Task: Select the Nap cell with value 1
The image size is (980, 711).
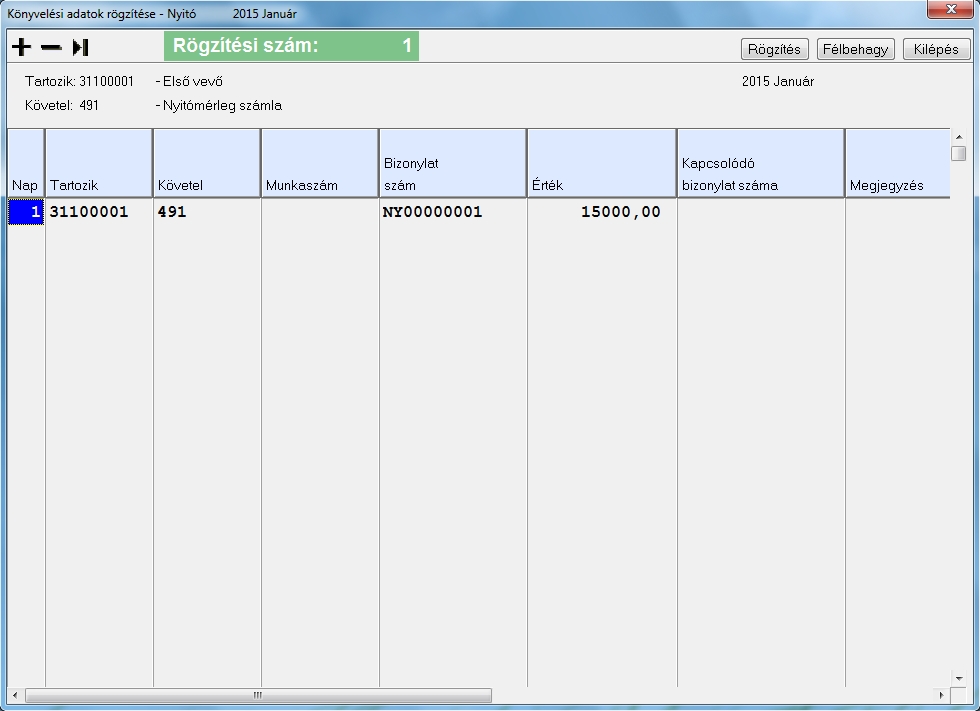Action: point(26,212)
